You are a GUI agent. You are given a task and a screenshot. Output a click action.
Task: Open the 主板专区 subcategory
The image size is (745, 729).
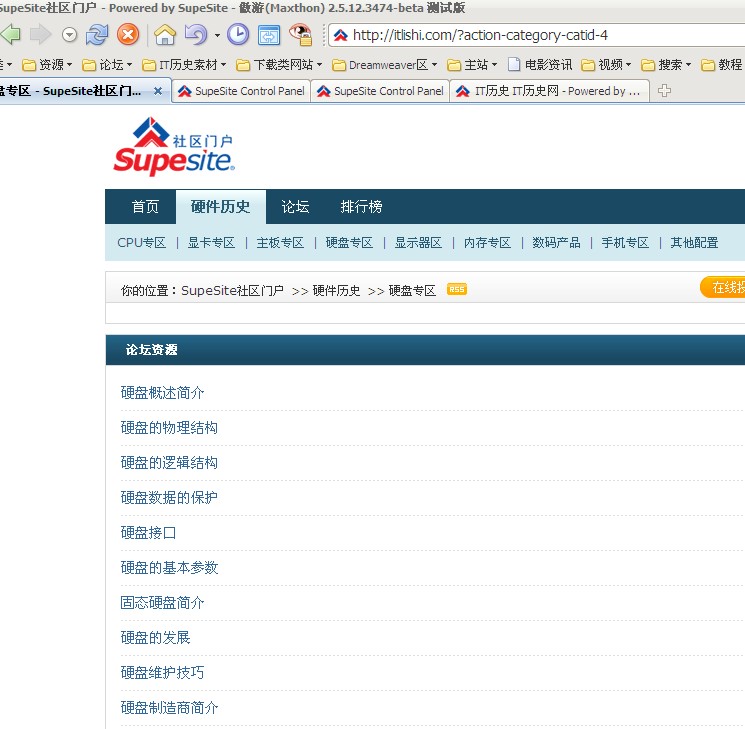coord(280,243)
